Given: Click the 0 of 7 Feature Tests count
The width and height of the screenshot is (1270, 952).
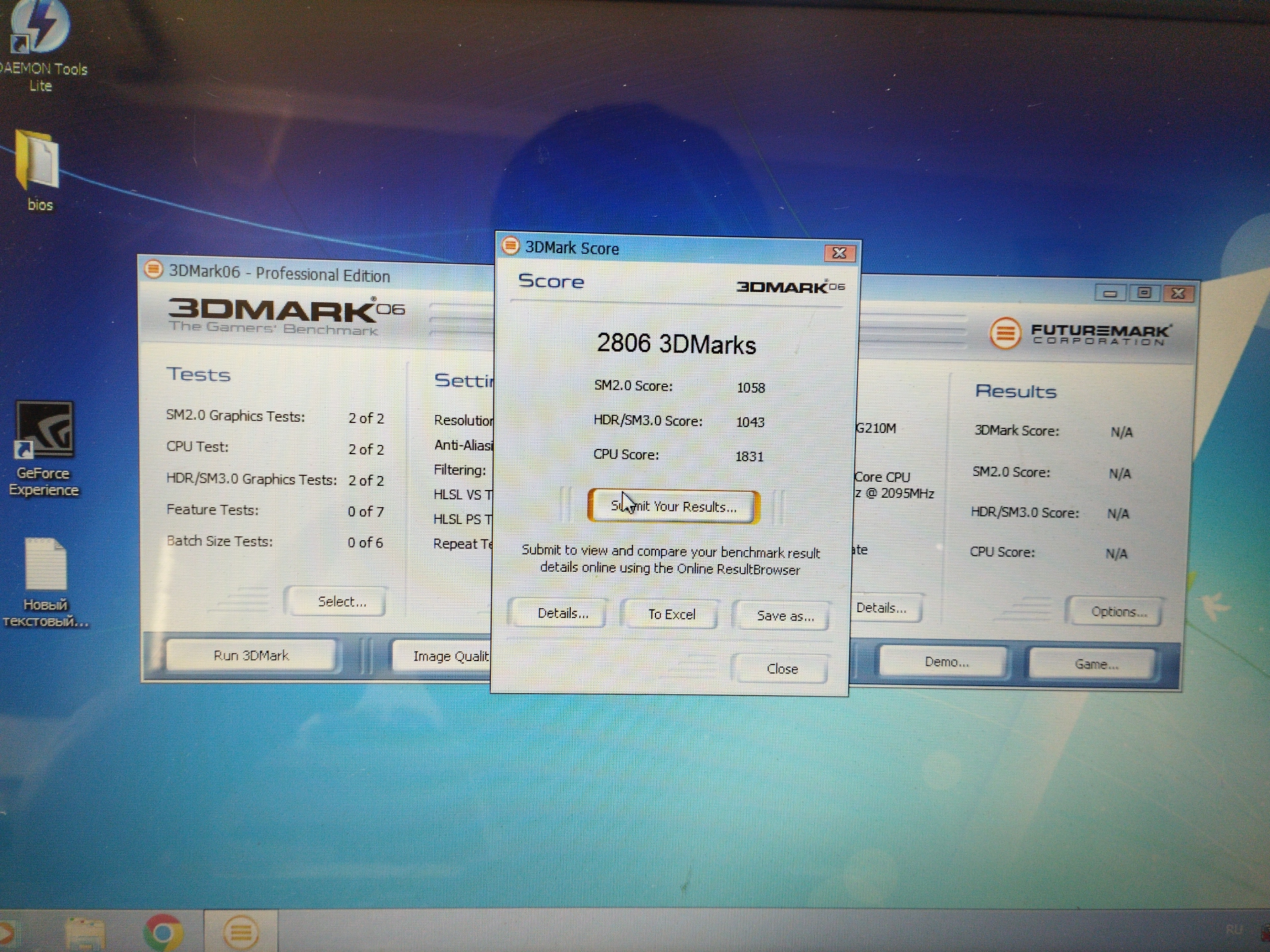Looking at the screenshot, I should point(366,511).
